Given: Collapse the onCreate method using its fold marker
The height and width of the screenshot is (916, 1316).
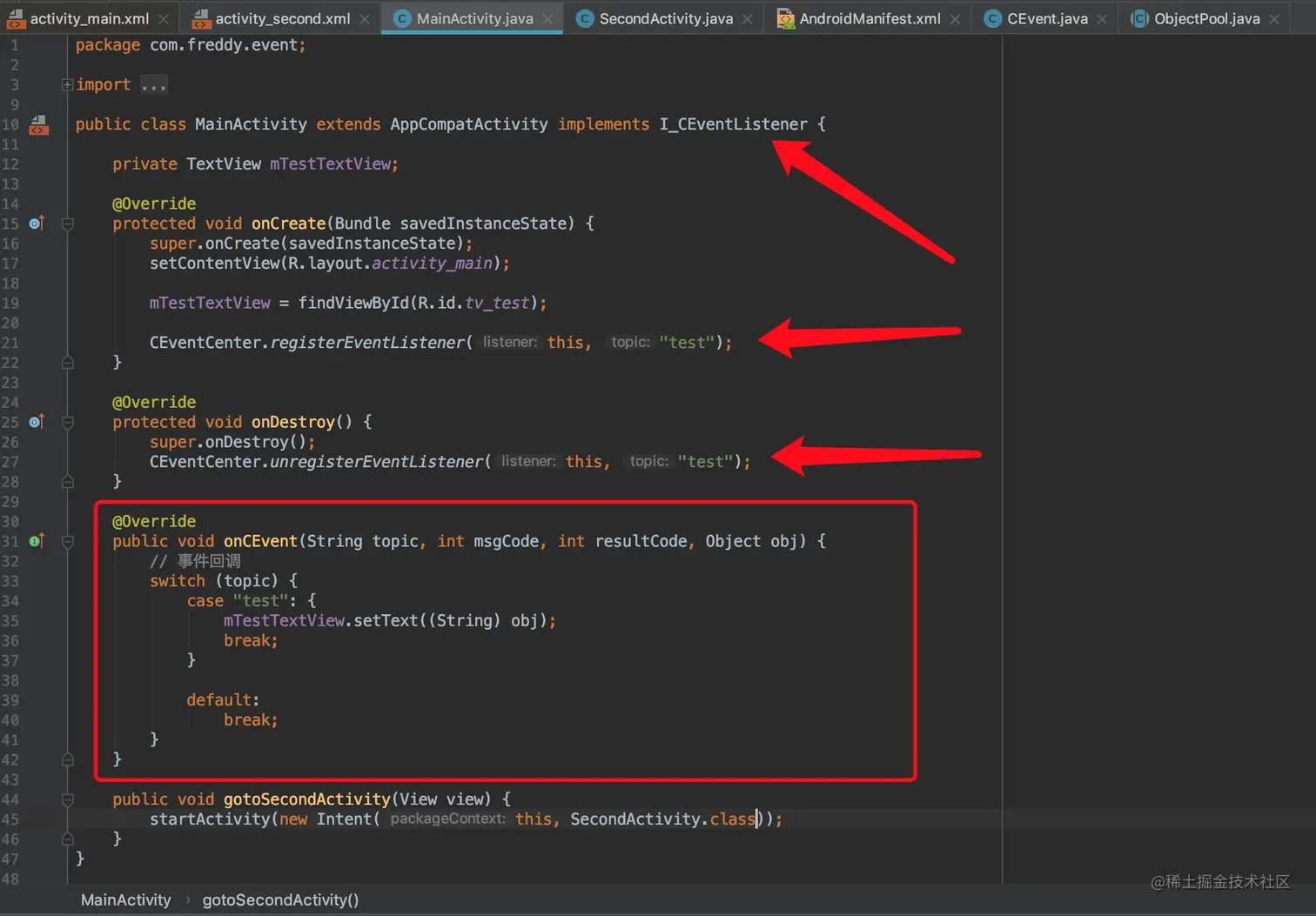Looking at the screenshot, I should [68, 224].
